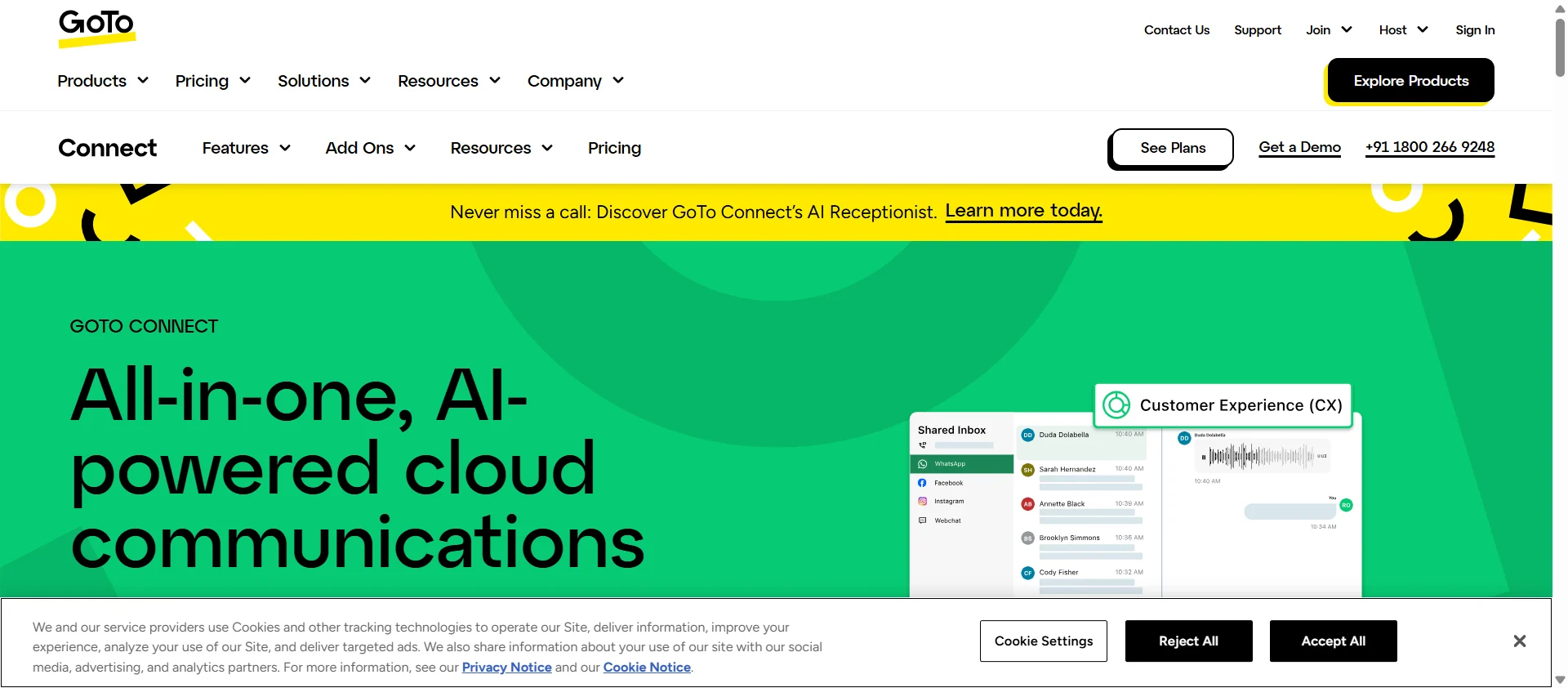
Task: Click Cody Fisher's avatar
Action: click(1027, 573)
